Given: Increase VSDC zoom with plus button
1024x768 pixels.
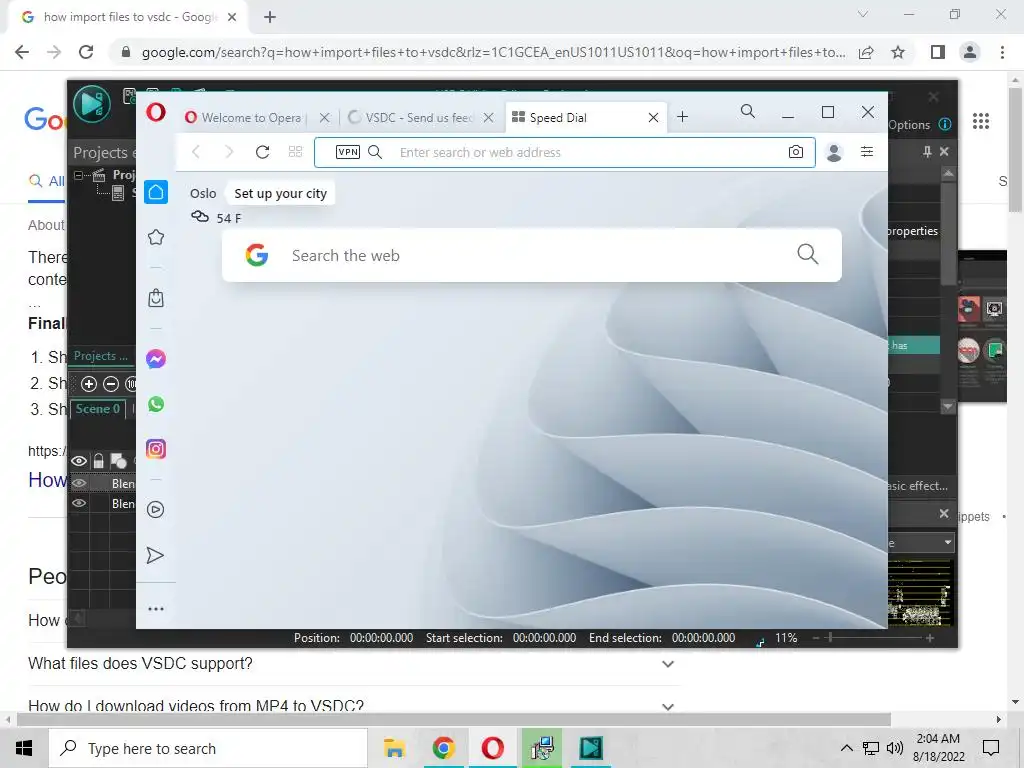Looking at the screenshot, I should point(930,638).
